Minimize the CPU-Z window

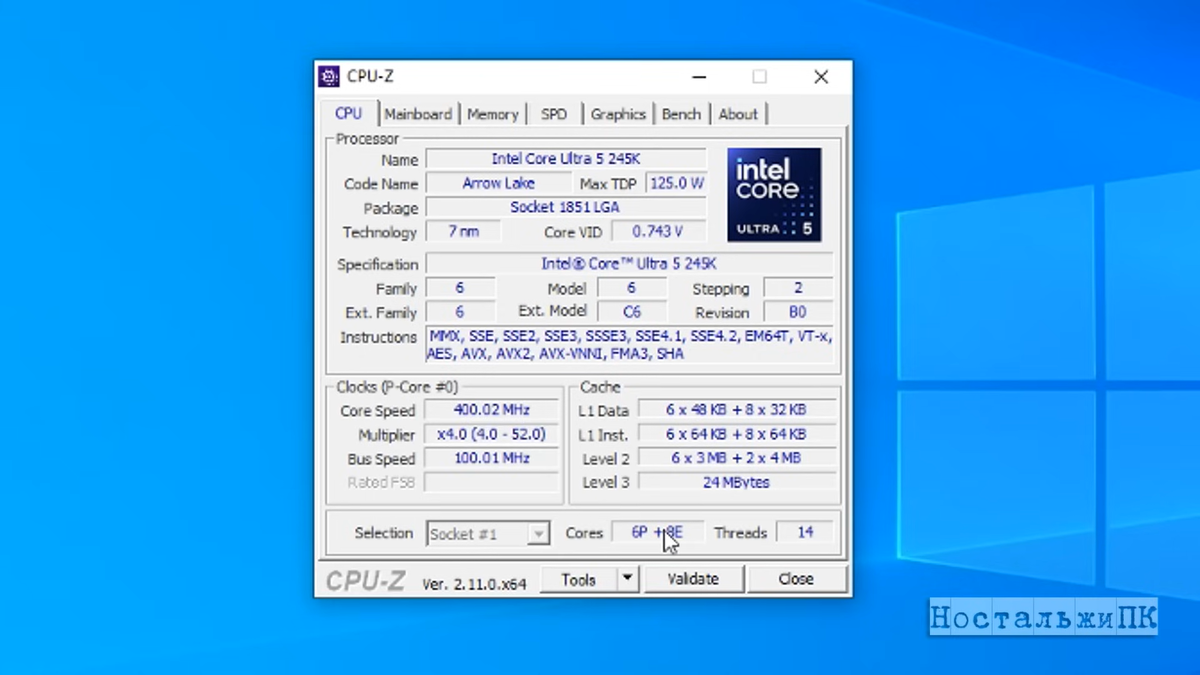(699, 77)
